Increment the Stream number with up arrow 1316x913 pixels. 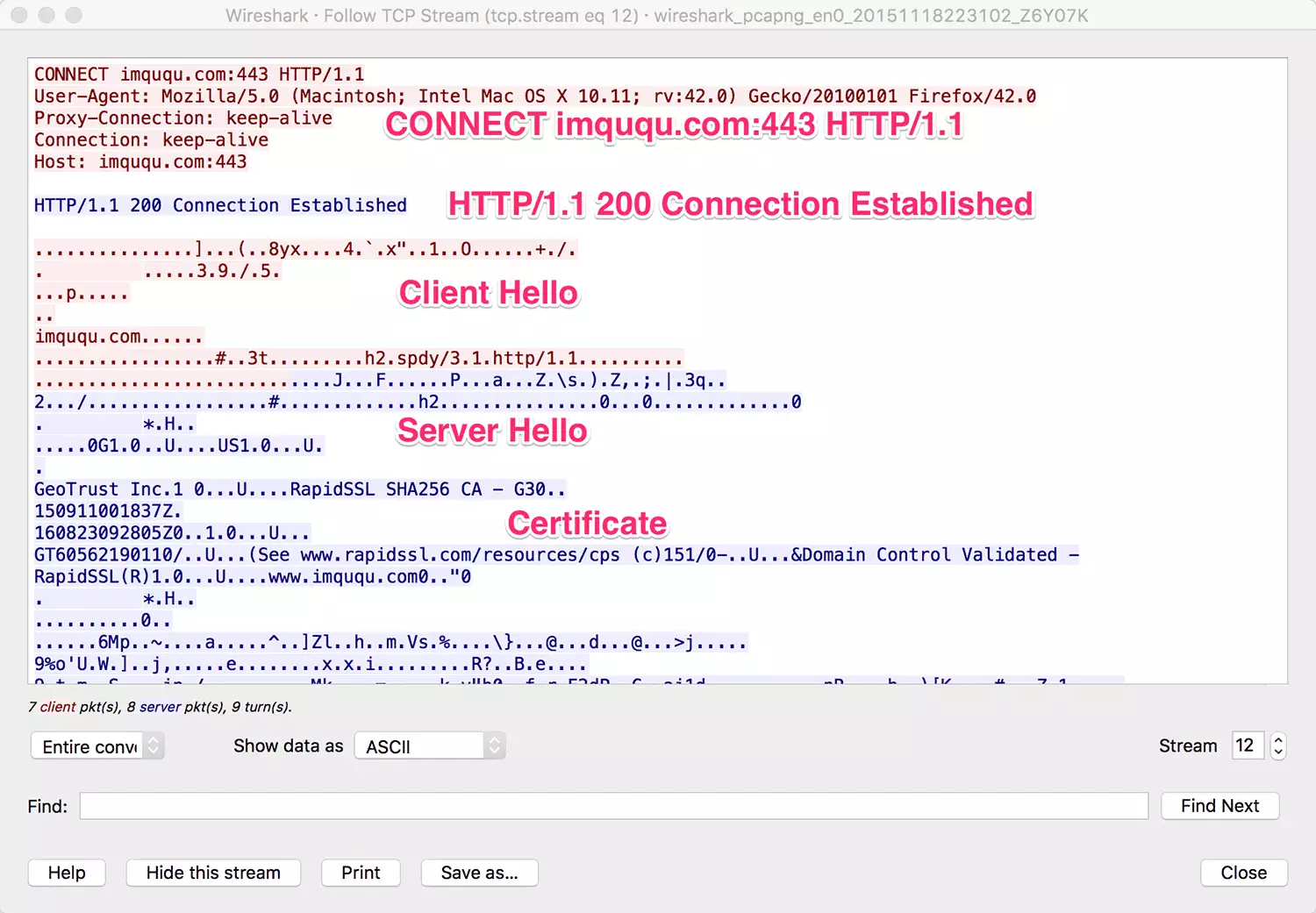point(1277,739)
